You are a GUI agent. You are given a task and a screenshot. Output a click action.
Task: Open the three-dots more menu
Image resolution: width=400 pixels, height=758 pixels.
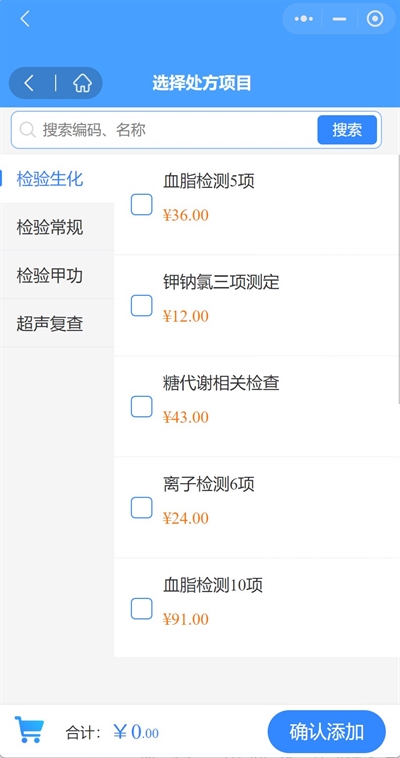[x=303, y=19]
